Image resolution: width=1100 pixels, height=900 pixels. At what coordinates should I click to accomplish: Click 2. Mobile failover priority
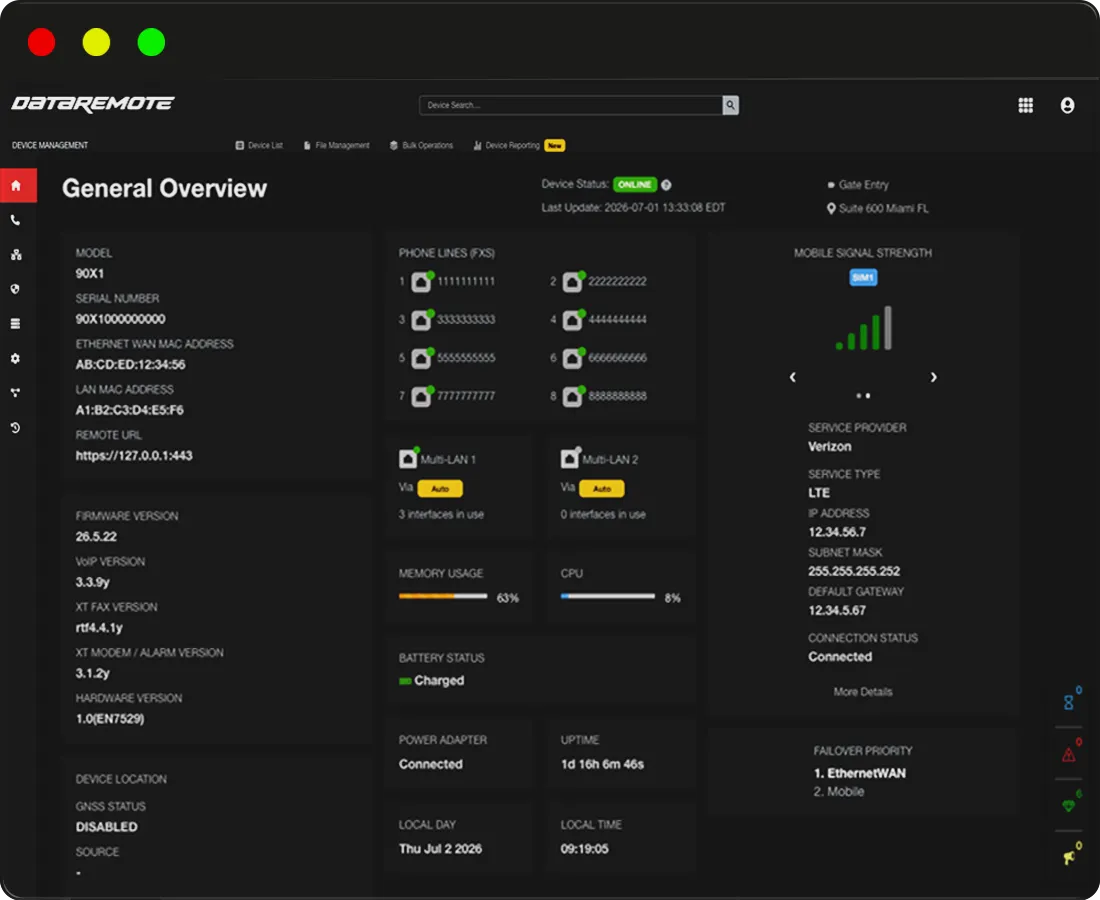pos(838,792)
